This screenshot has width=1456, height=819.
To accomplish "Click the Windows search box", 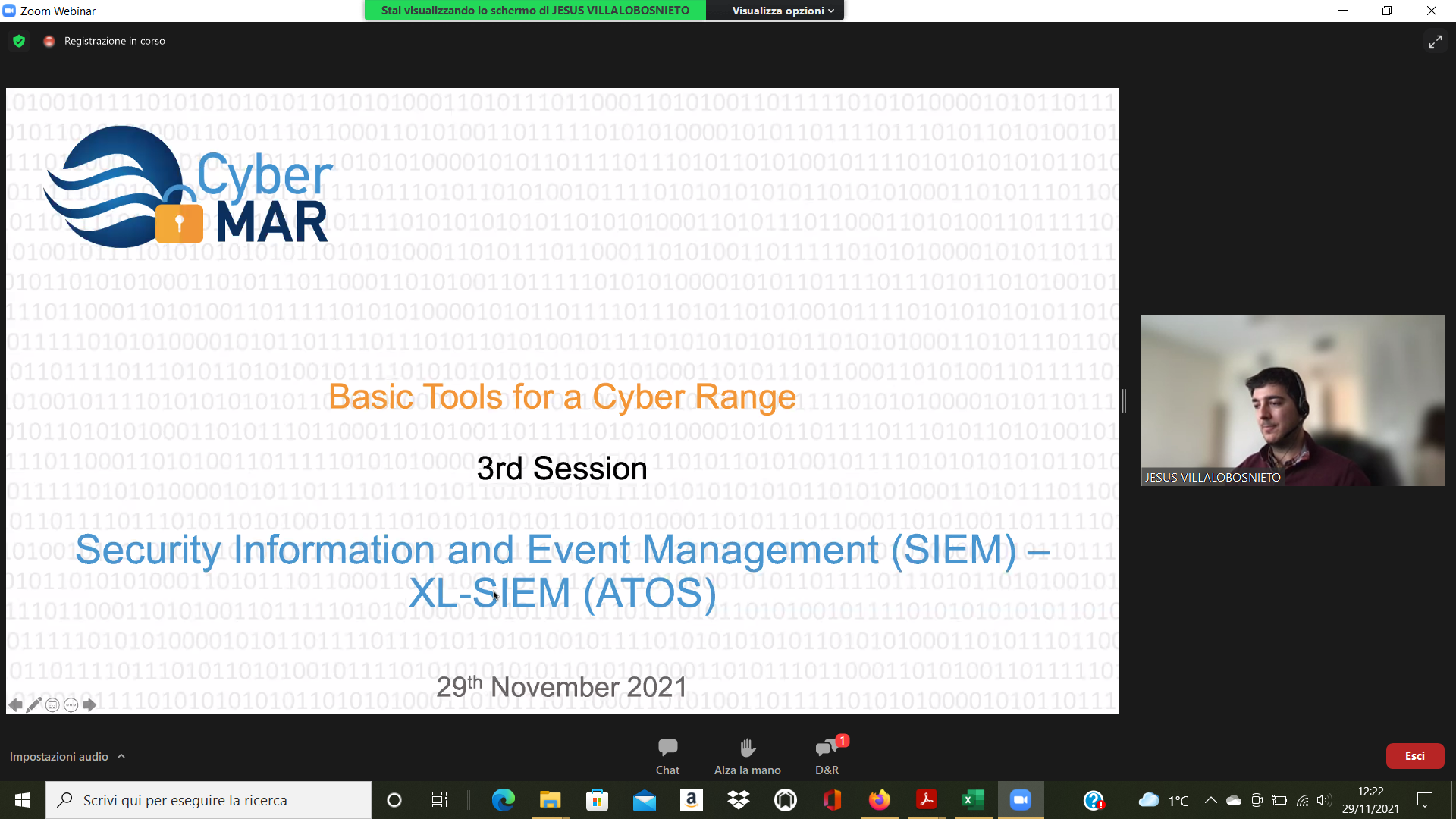I will 209,800.
